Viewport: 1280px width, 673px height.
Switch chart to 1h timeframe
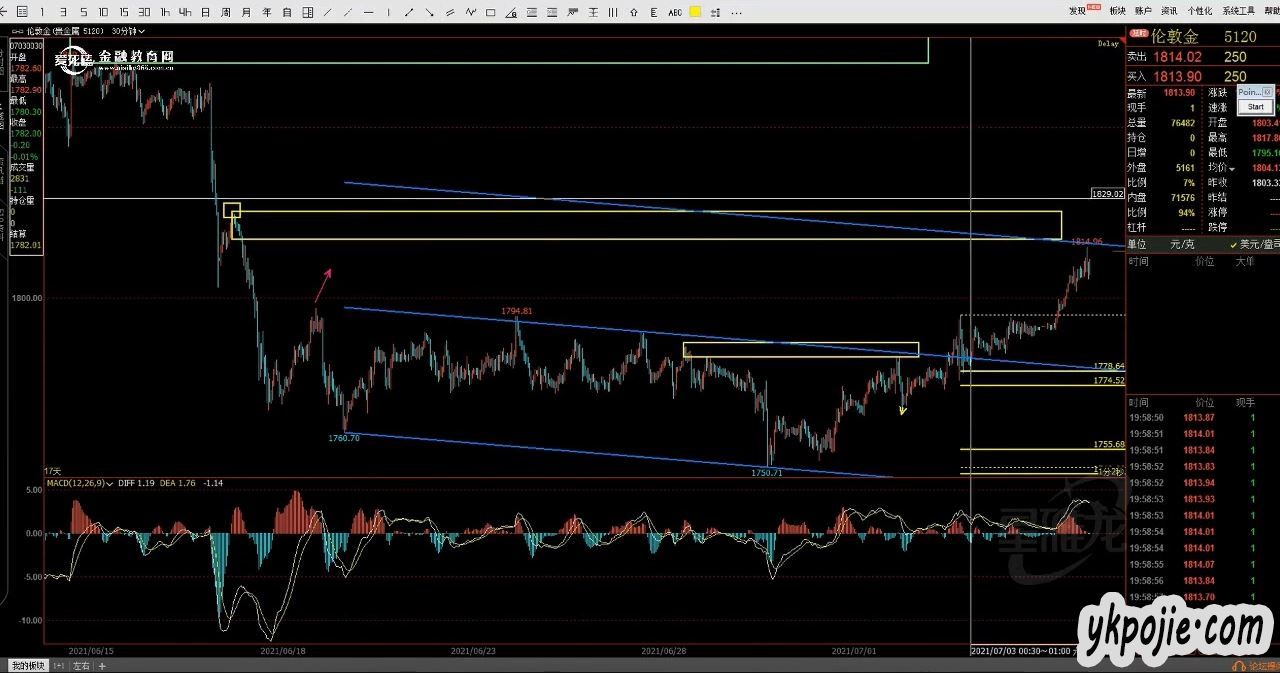coord(165,12)
